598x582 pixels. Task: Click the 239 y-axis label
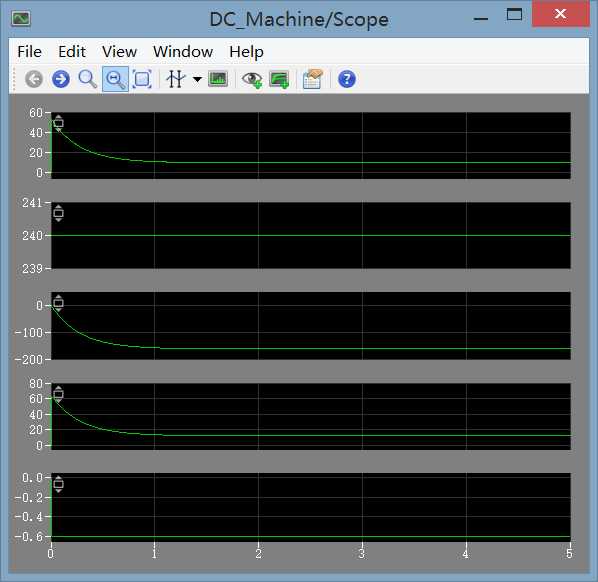pos(32,269)
